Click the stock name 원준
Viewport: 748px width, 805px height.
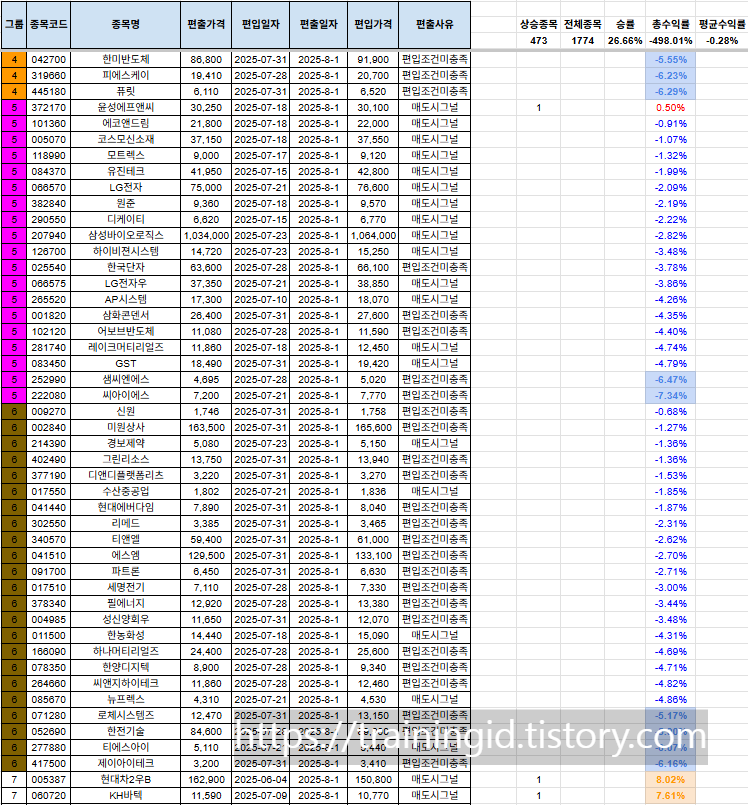click(x=125, y=203)
